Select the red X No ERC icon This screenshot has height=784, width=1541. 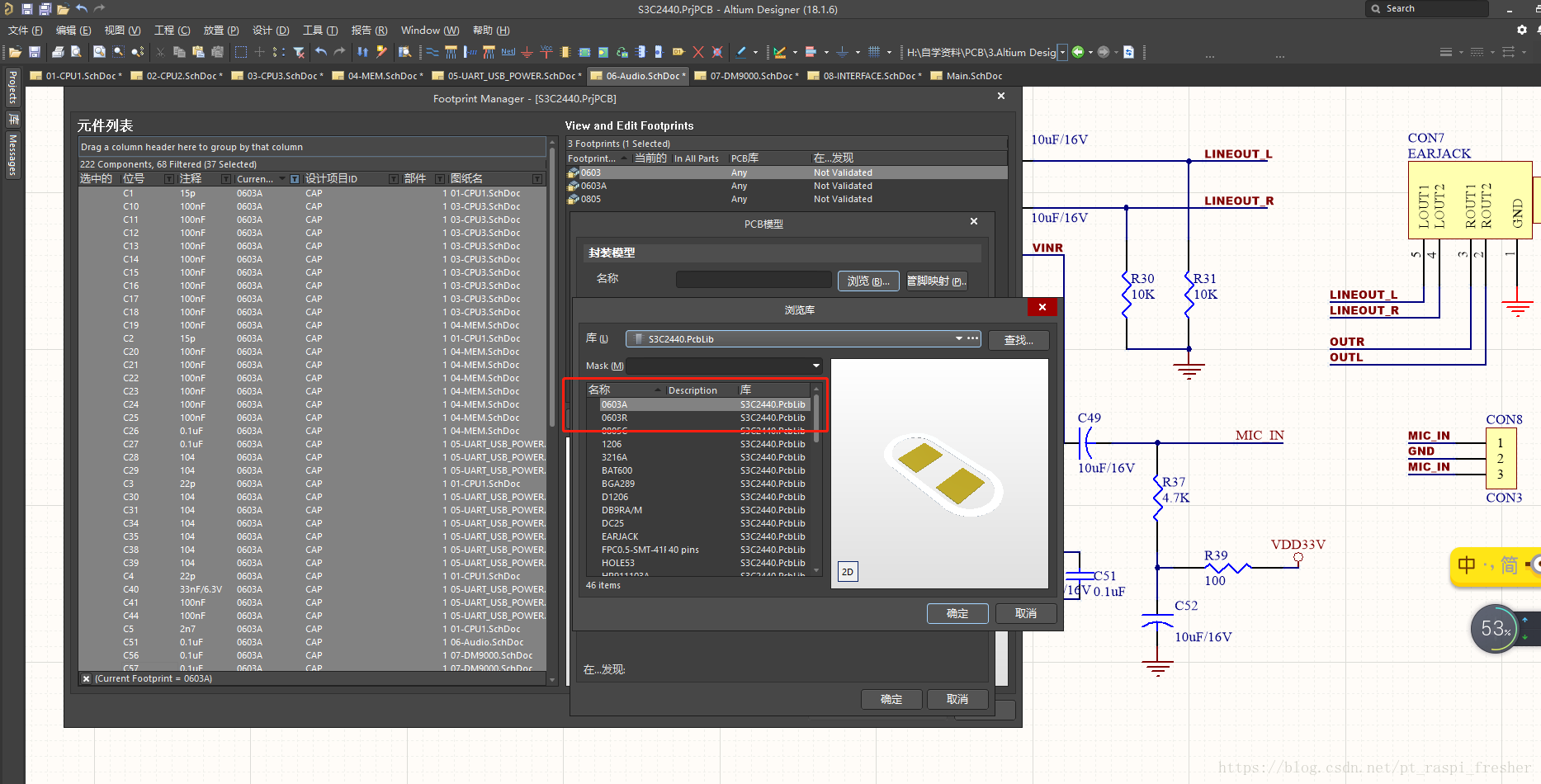(x=698, y=52)
